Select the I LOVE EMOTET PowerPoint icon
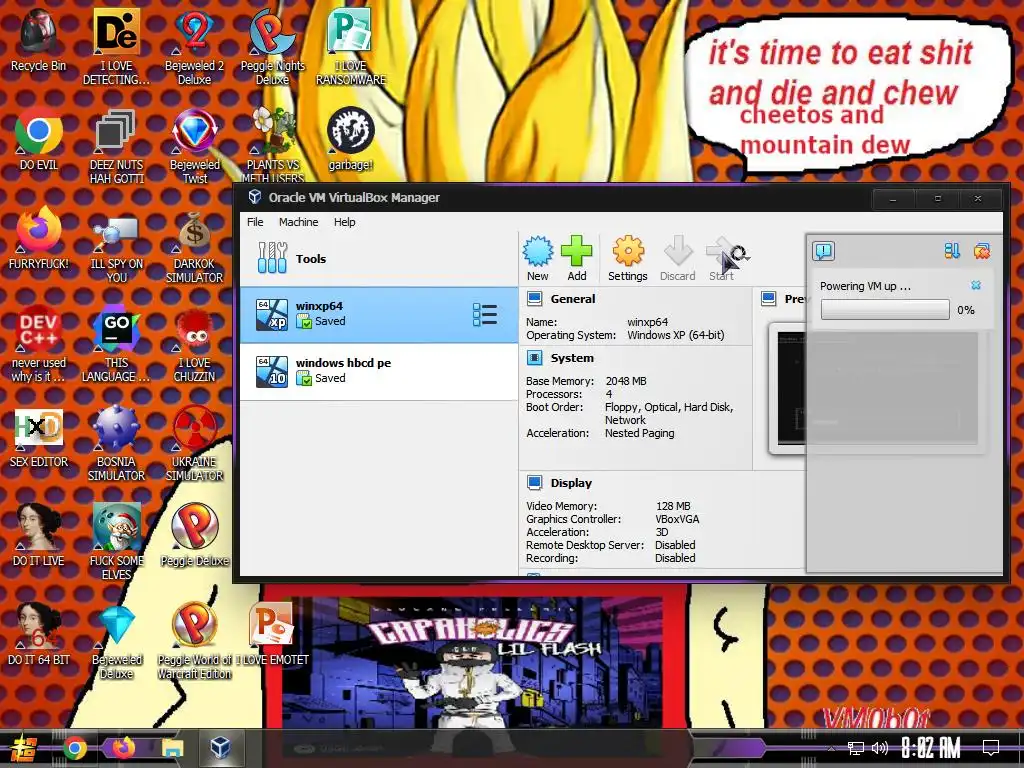Screen dimensions: 1024x768 tap(272, 635)
